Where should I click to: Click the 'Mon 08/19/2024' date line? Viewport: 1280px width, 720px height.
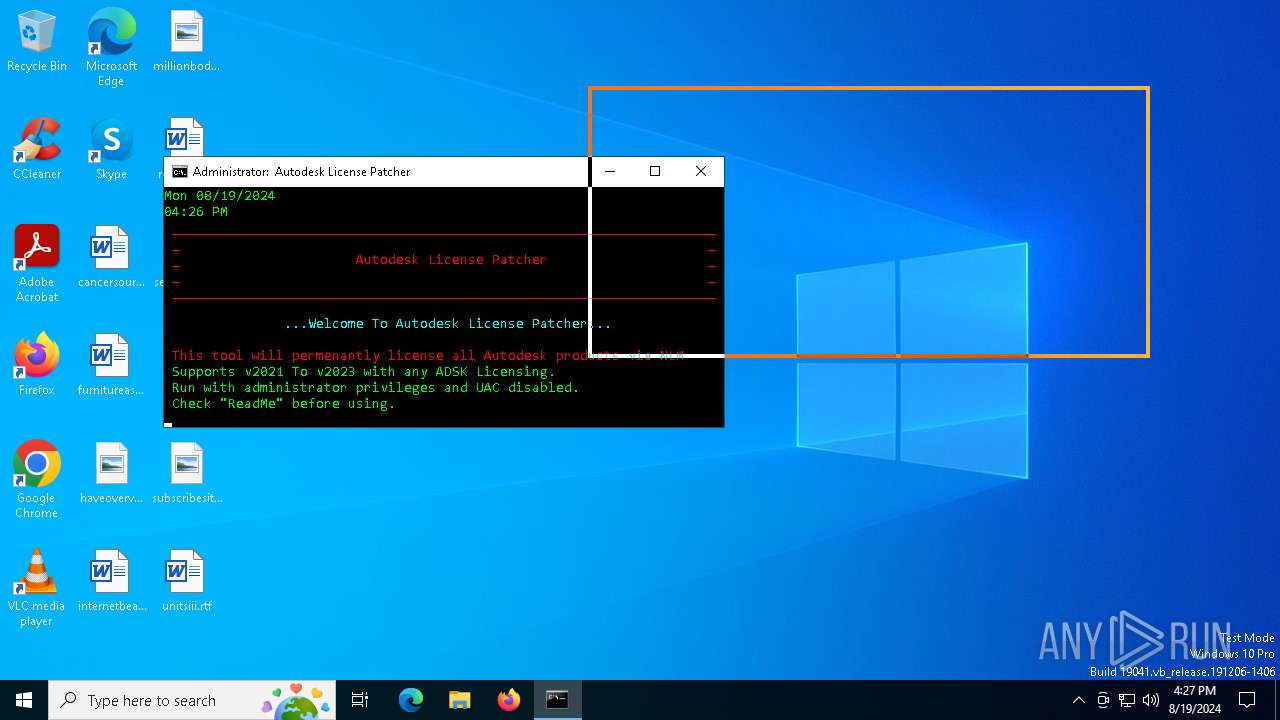(x=219, y=196)
